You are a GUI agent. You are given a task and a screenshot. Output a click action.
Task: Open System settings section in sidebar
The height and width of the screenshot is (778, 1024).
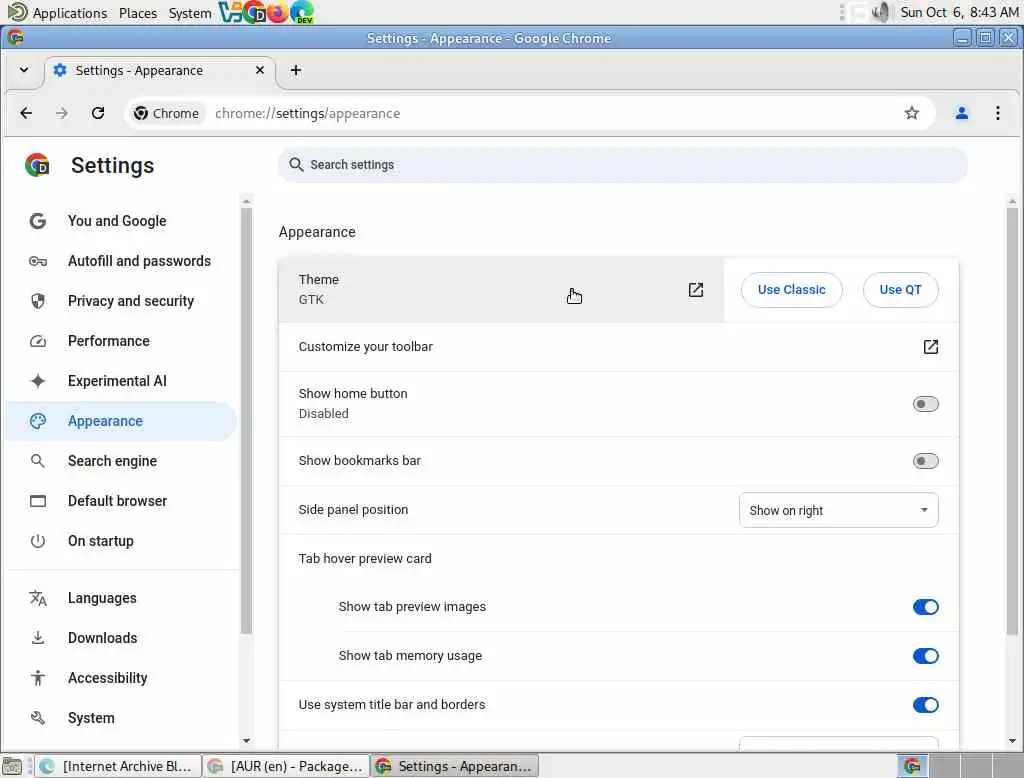tap(121, 718)
